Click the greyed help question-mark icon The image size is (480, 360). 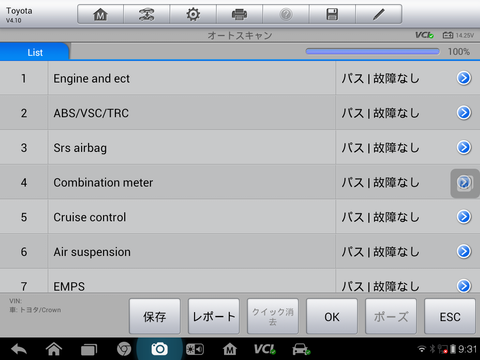(x=286, y=14)
